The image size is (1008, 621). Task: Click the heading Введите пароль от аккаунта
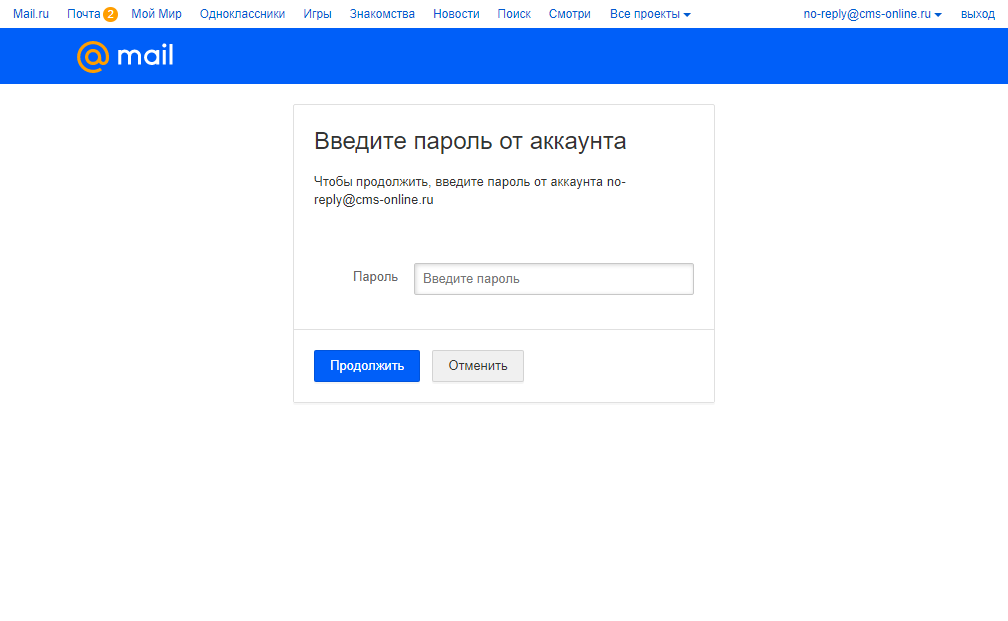tap(470, 141)
